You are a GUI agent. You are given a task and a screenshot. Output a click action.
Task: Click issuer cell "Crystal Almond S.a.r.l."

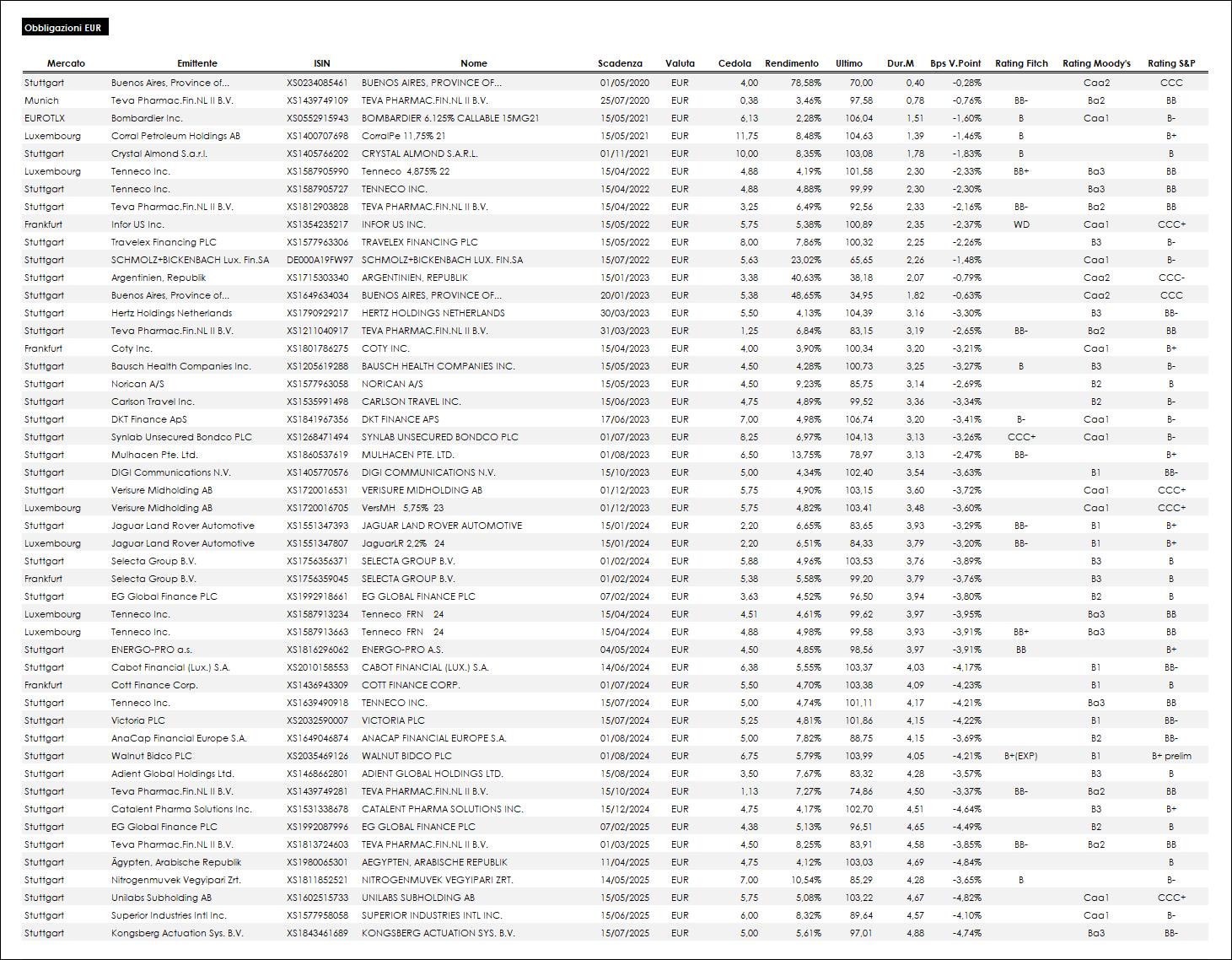tap(159, 154)
